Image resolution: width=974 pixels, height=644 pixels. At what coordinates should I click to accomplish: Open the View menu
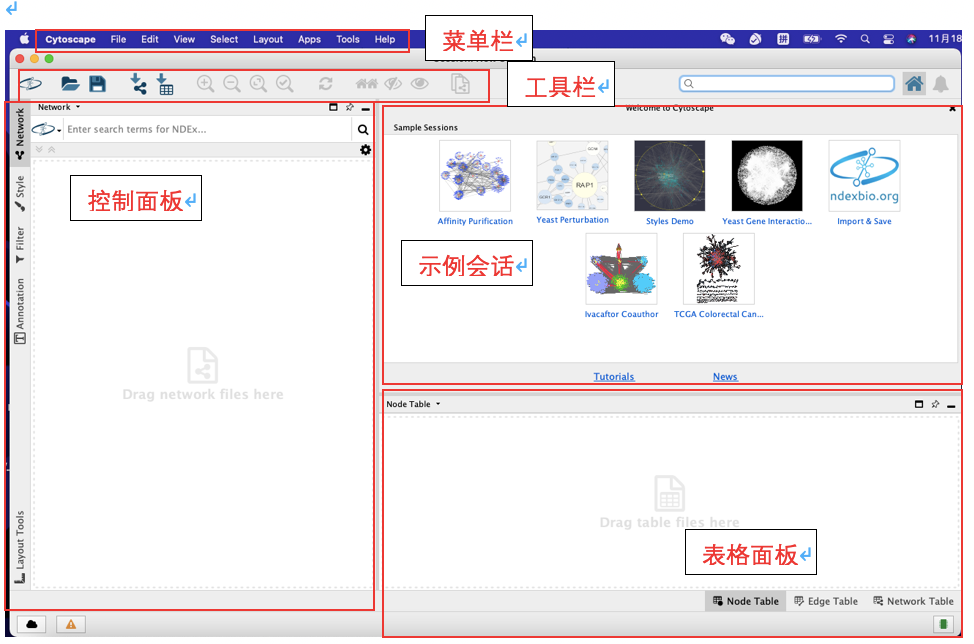(184, 39)
